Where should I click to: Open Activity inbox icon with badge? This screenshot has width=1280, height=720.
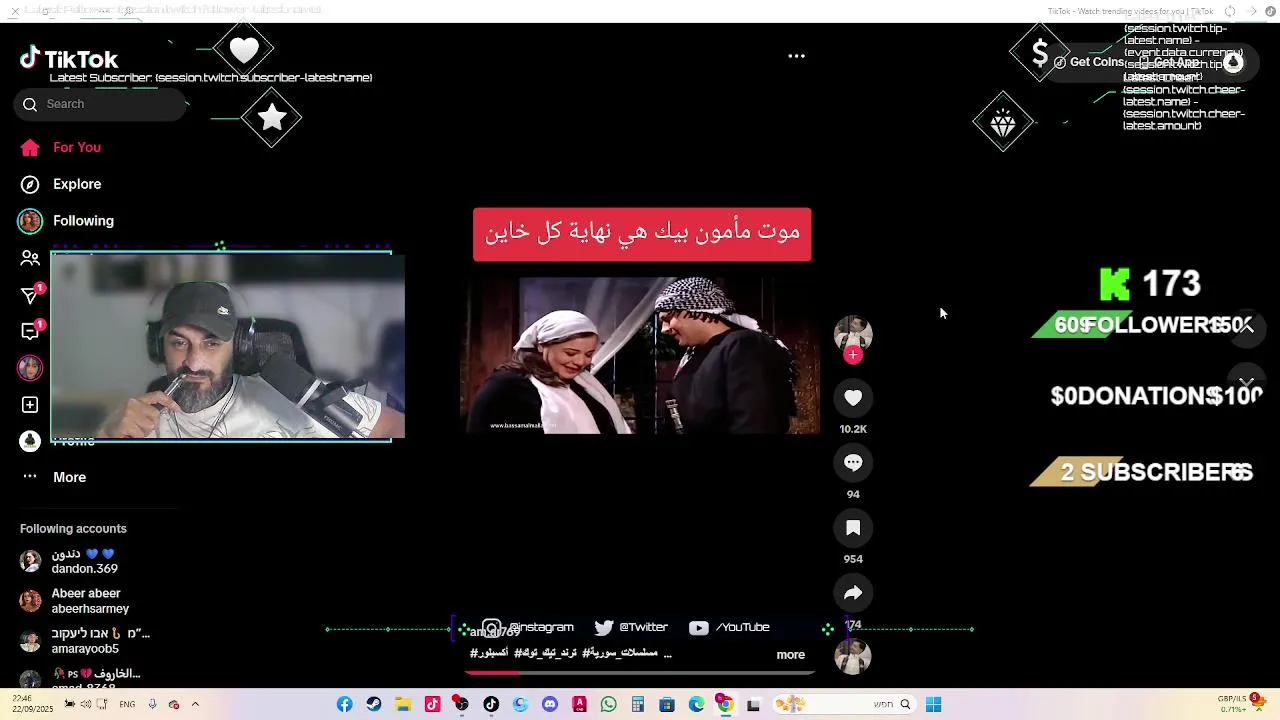(30, 331)
